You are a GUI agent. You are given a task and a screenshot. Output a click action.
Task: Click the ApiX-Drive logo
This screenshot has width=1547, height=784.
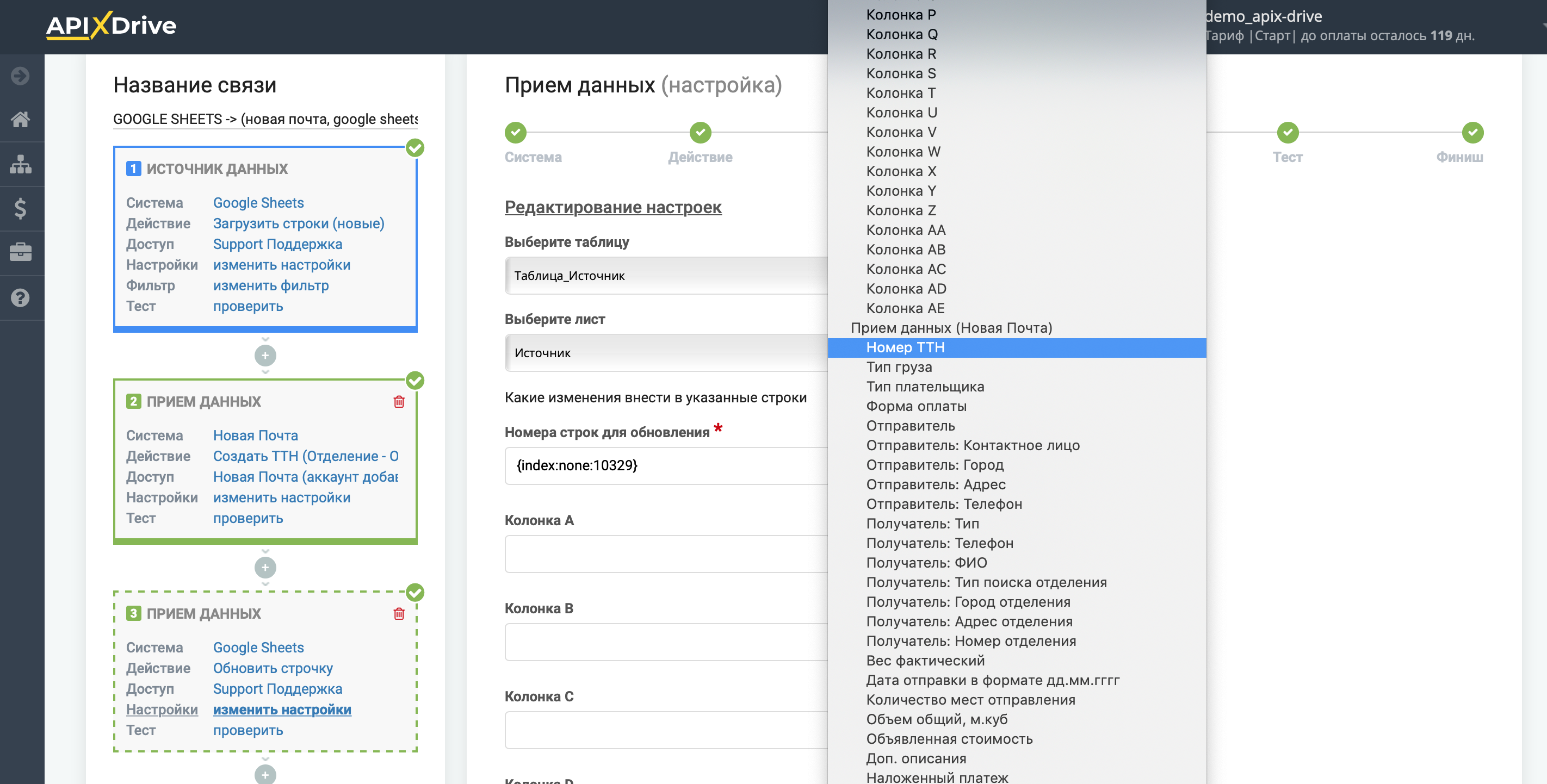pyautogui.click(x=111, y=26)
